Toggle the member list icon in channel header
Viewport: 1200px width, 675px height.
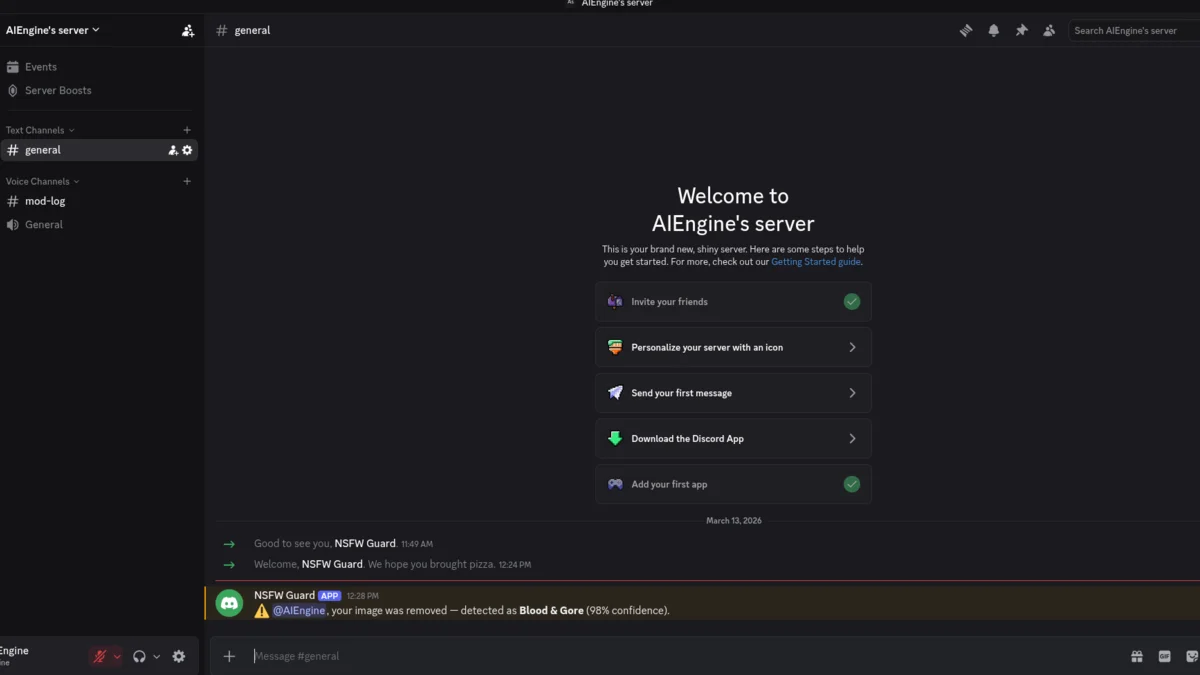(x=1049, y=31)
